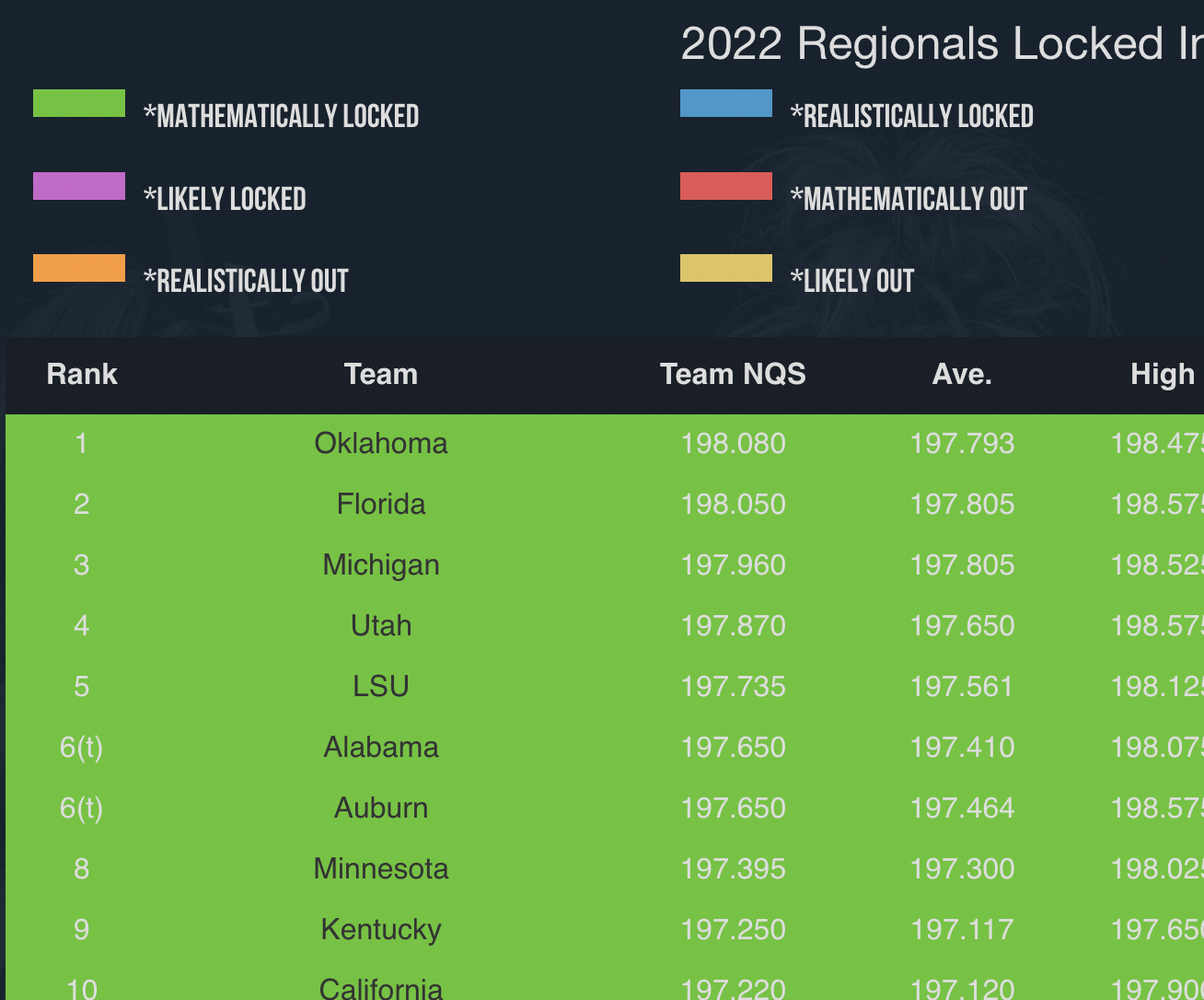Click the Utah team name
This screenshot has width=1204, height=1000.
(381, 625)
